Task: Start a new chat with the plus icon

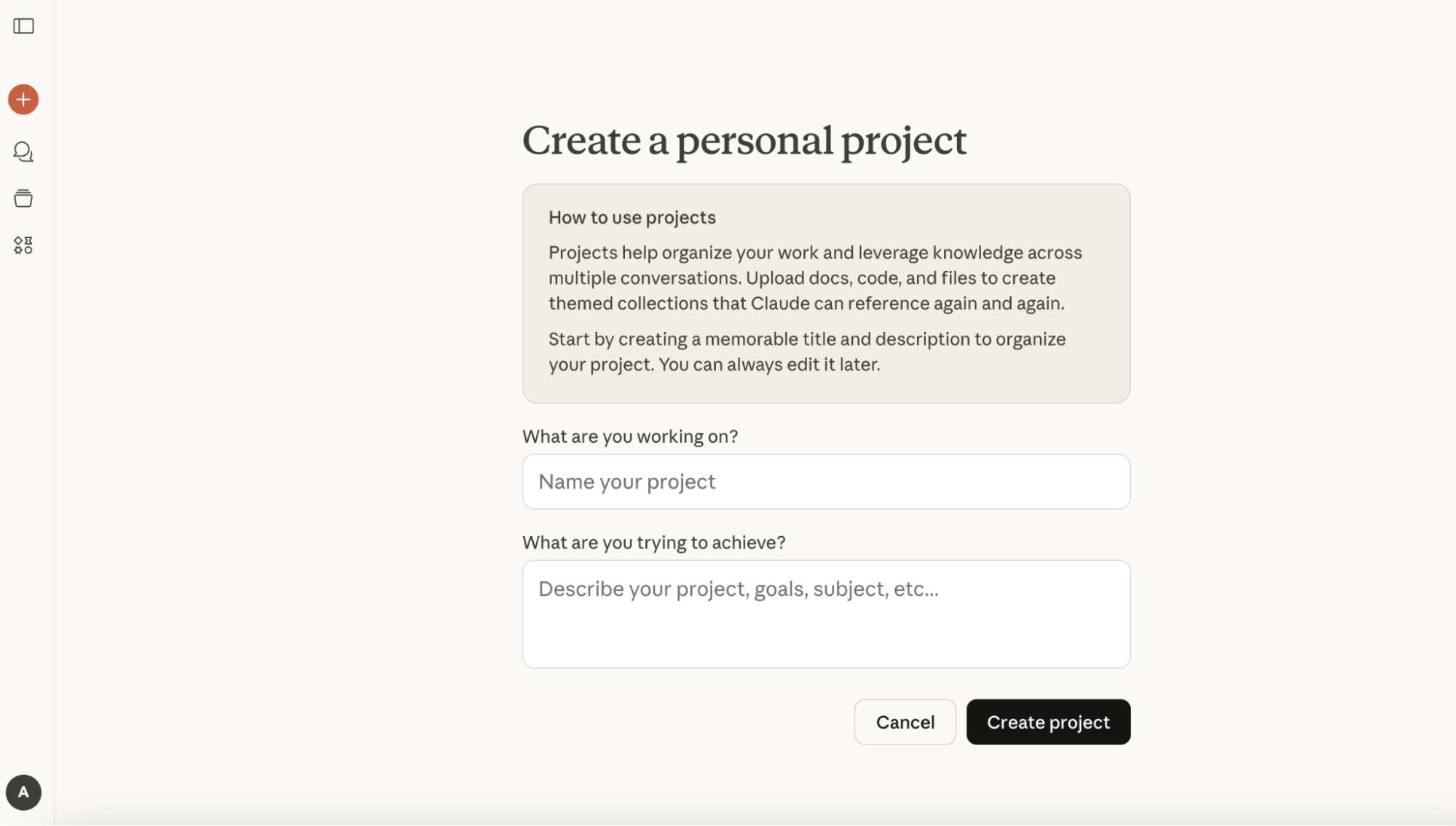Action: [x=23, y=100]
